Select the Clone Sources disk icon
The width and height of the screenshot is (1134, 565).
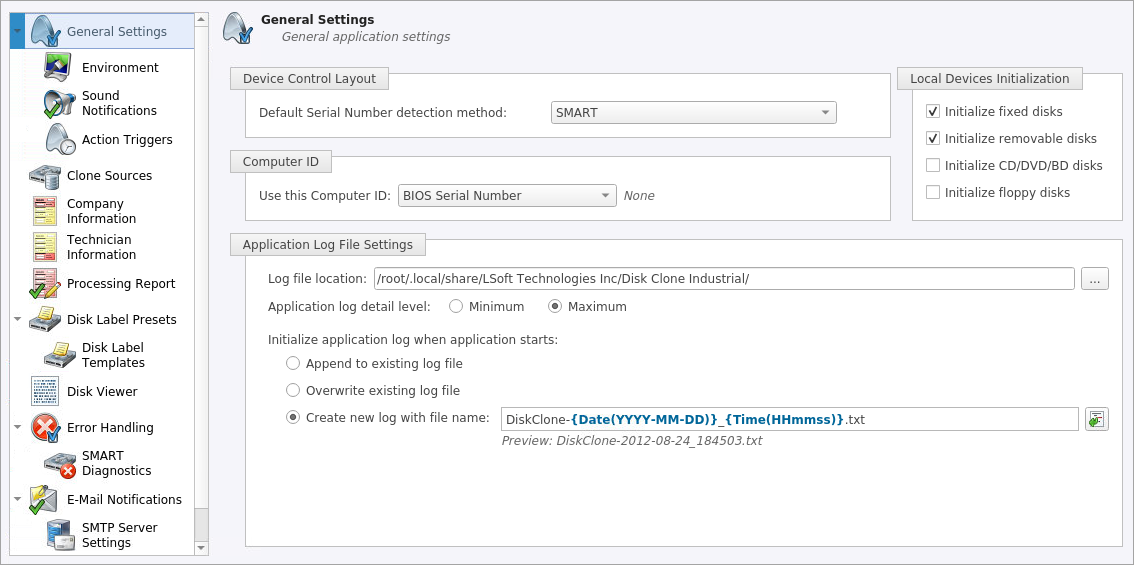tap(44, 176)
